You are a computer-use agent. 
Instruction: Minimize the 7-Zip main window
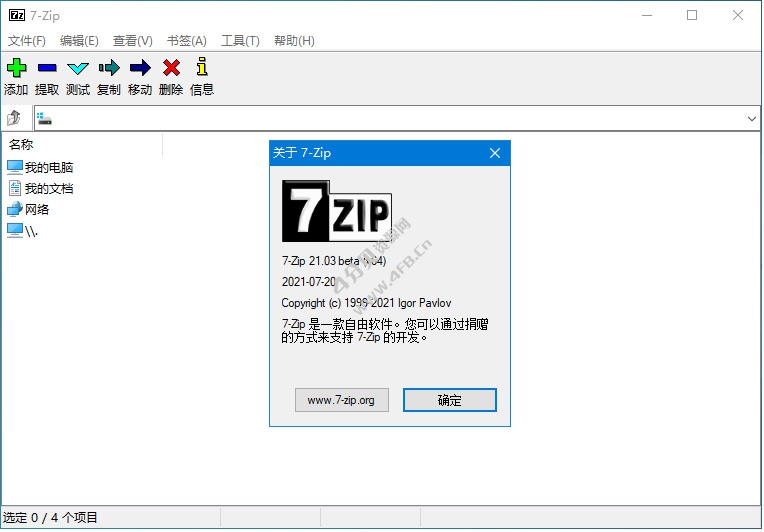pos(647,15)
